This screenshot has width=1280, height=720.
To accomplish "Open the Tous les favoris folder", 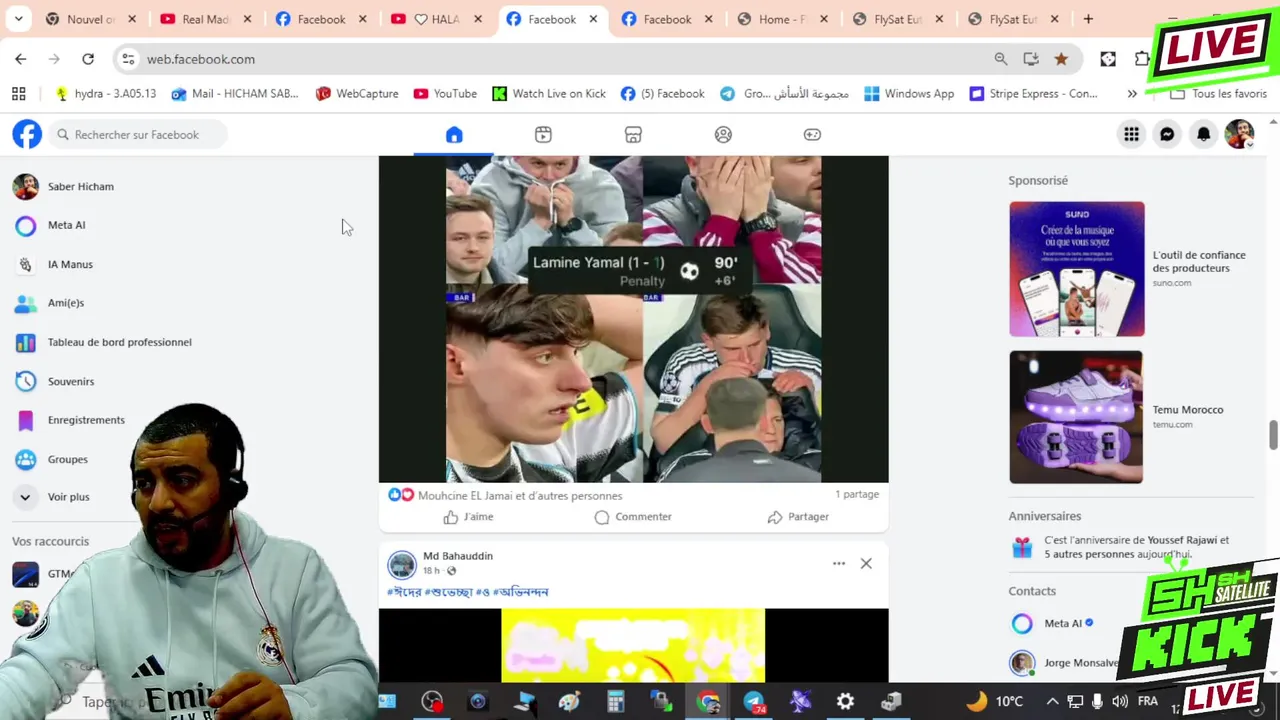I will click(x=1219, y=93).
